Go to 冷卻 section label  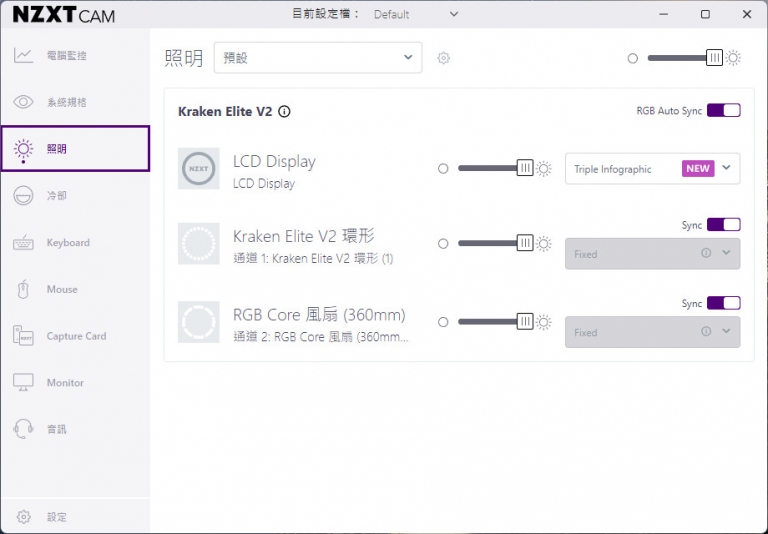57,195
